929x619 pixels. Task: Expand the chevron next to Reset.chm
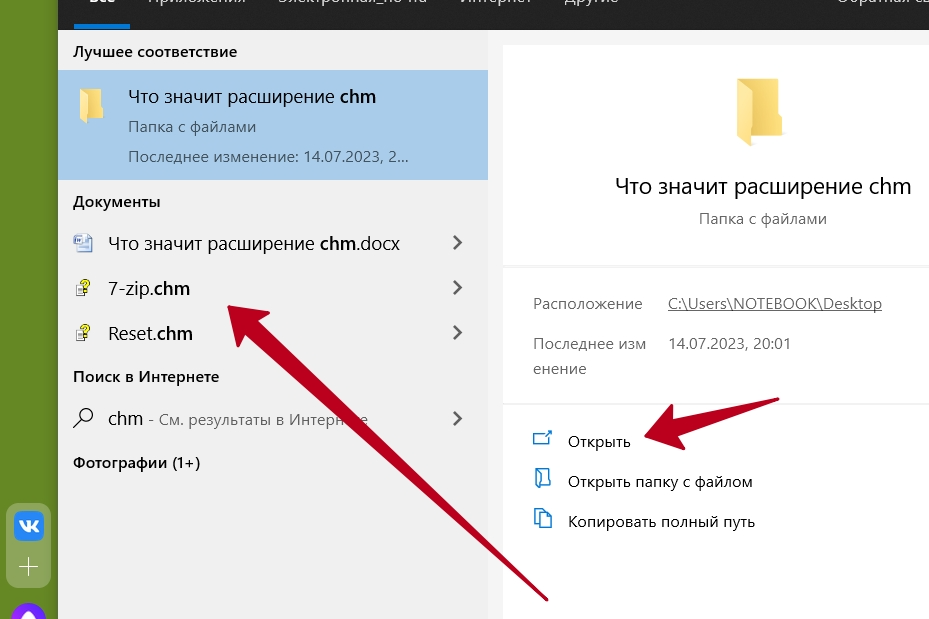click(457, 332)
